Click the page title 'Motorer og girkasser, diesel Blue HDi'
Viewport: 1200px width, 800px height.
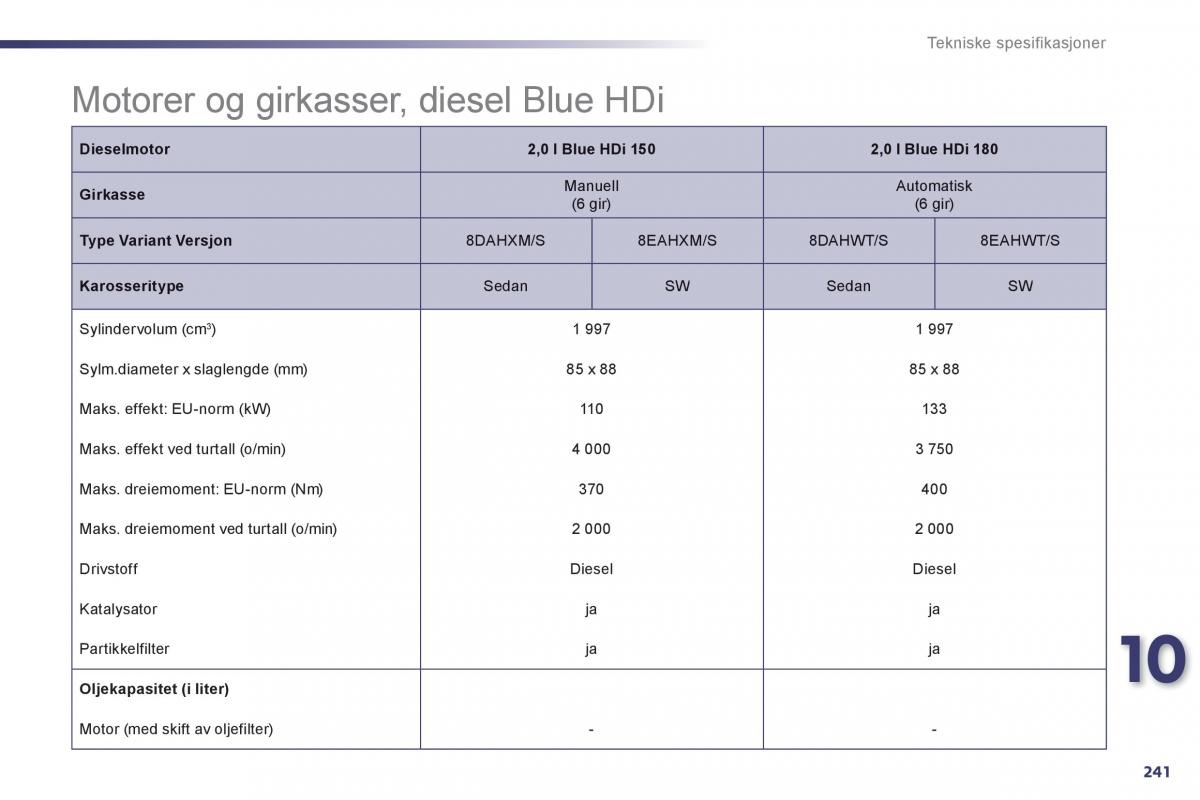click(x=368, y=100)
